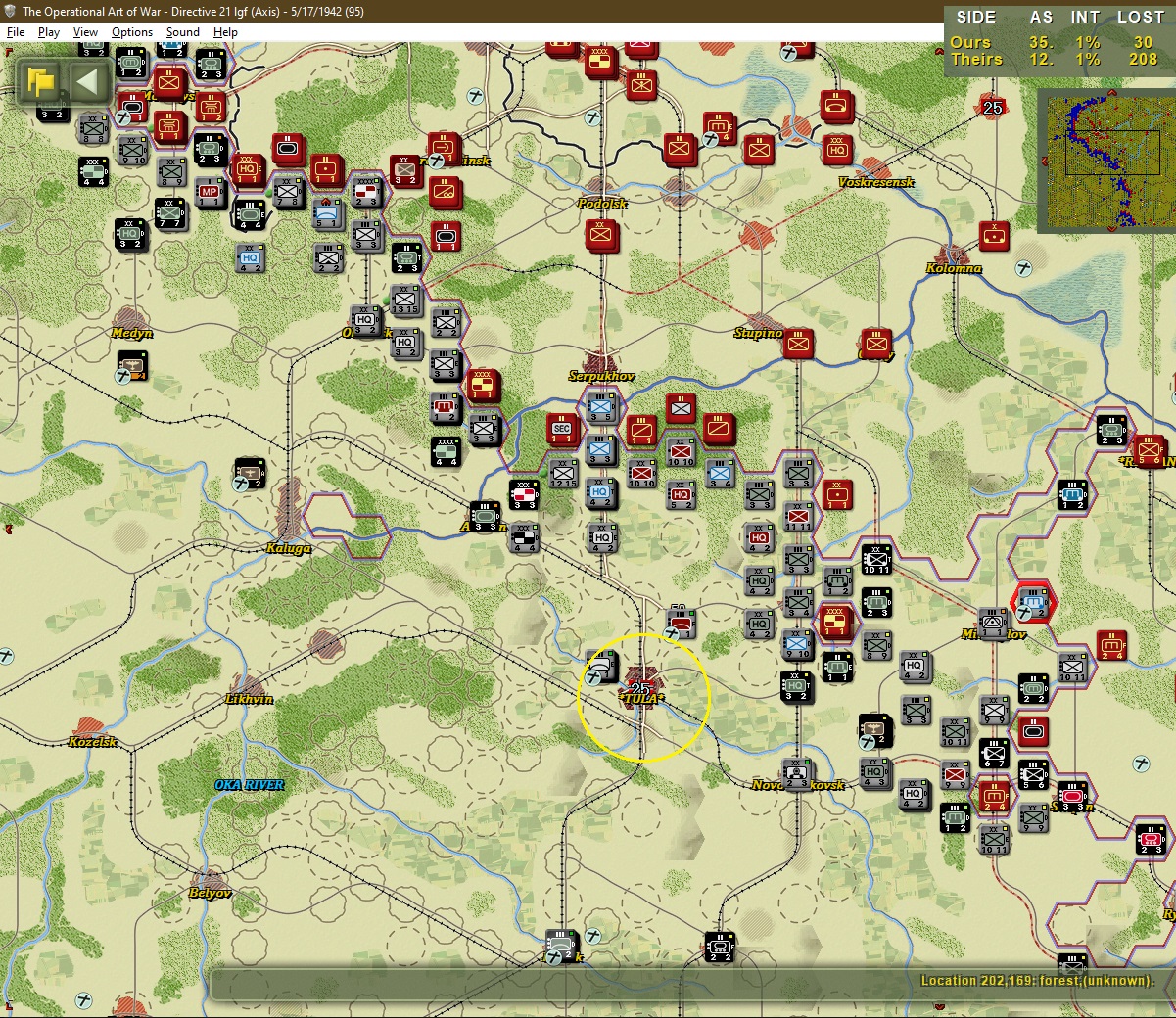Click the Belyov town label
Screen dimensions: 1176x1018
tap(211, 893)
